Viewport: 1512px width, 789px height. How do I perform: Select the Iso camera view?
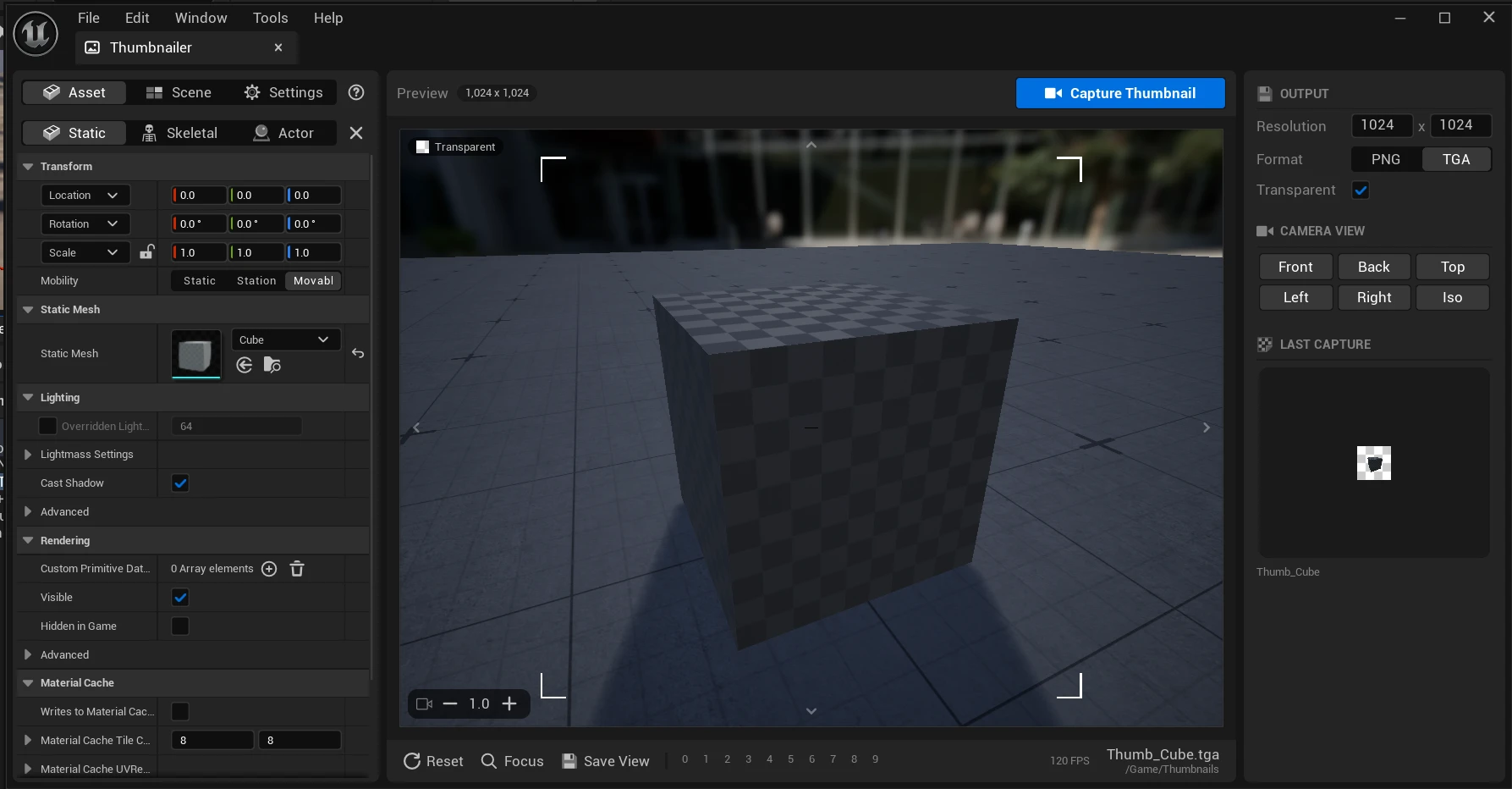coord(1452,297)
